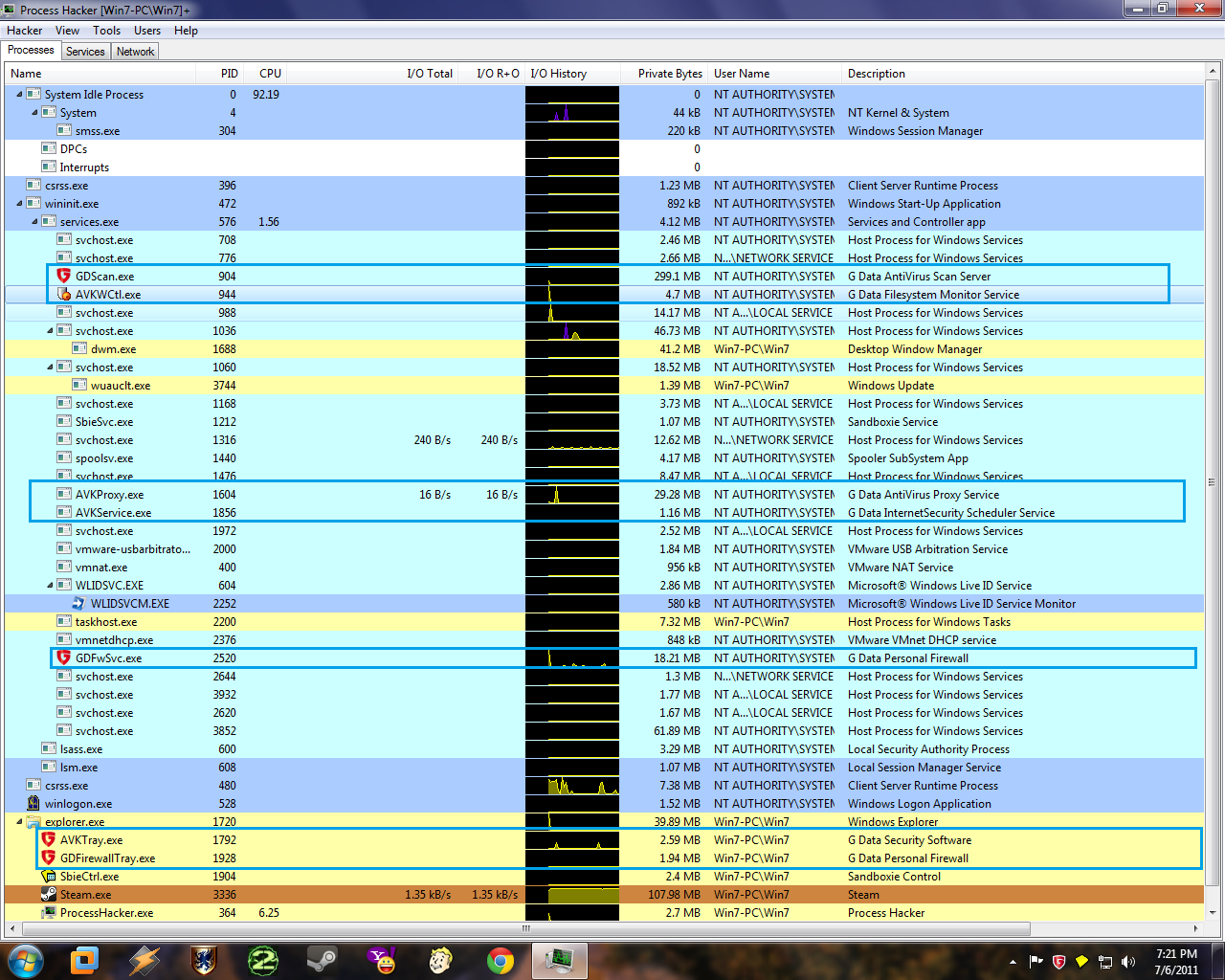The image size is (1225, 980).
Task: Select the wuauclt.exe process row
Action: [605, 385]
